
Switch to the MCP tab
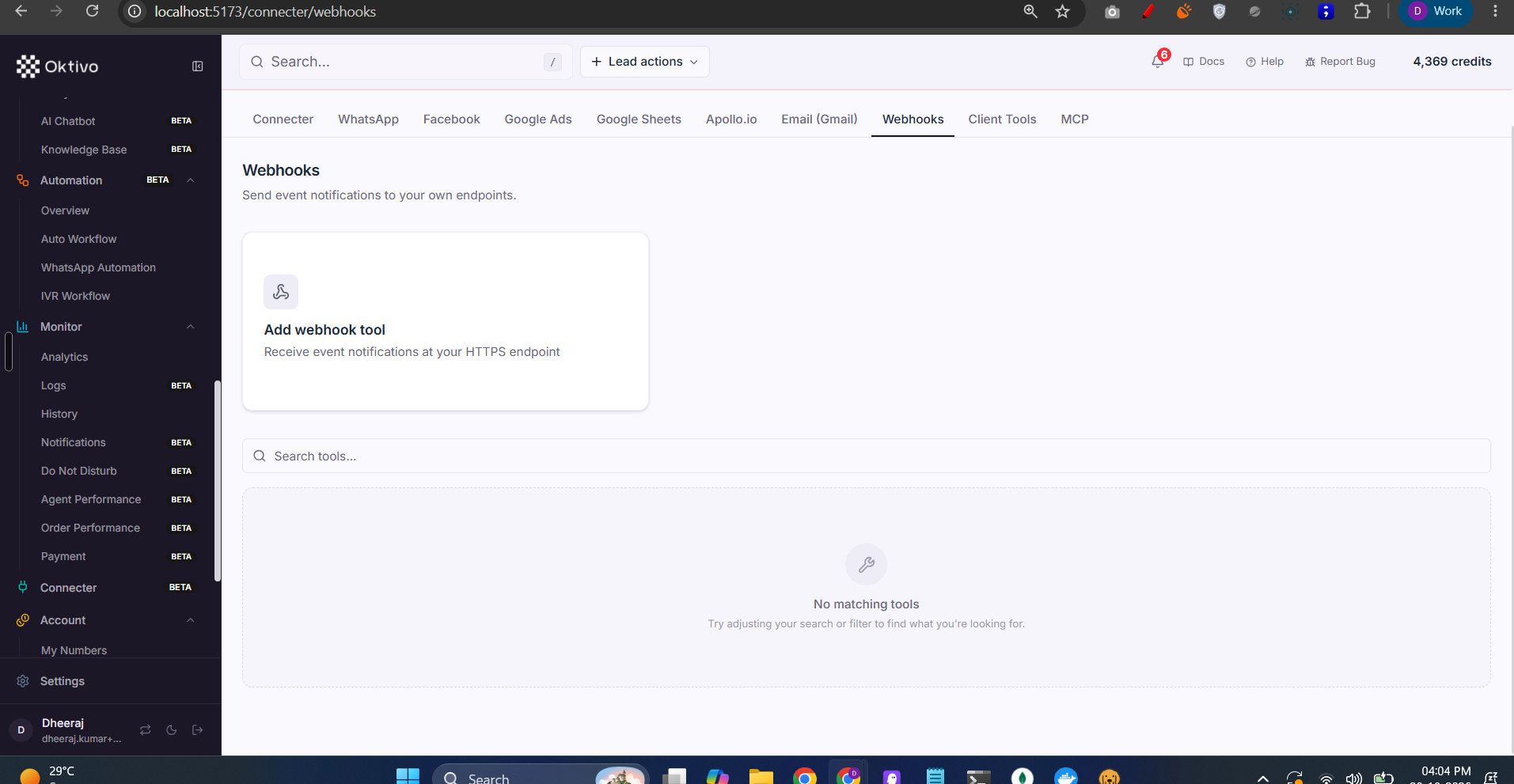[1075, 119]
